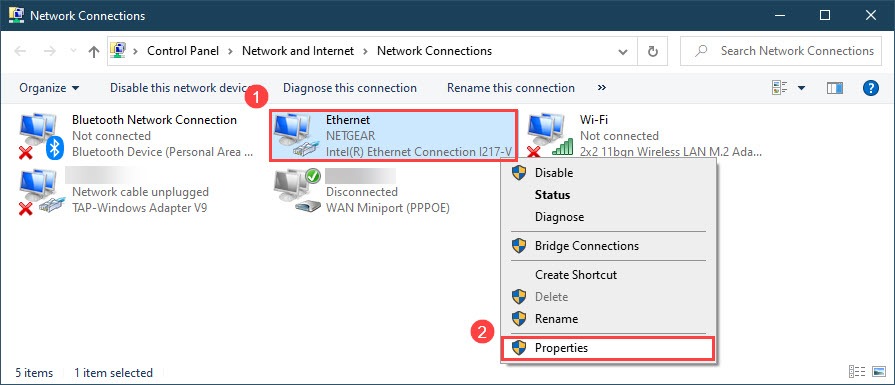Viewport: 895px width, 385px height.
Task: Click Diagnose this connection in toolbar
Action: 350,88
